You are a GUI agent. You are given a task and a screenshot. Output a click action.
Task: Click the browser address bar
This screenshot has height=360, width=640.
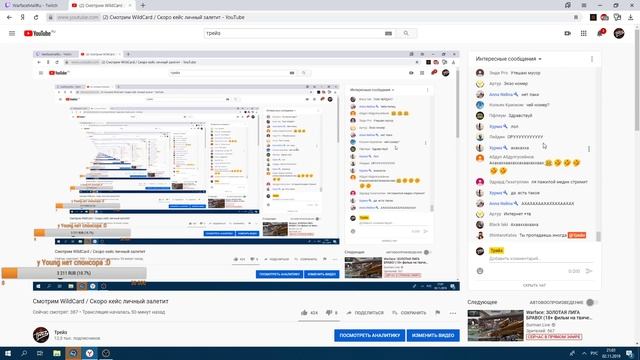310,18
